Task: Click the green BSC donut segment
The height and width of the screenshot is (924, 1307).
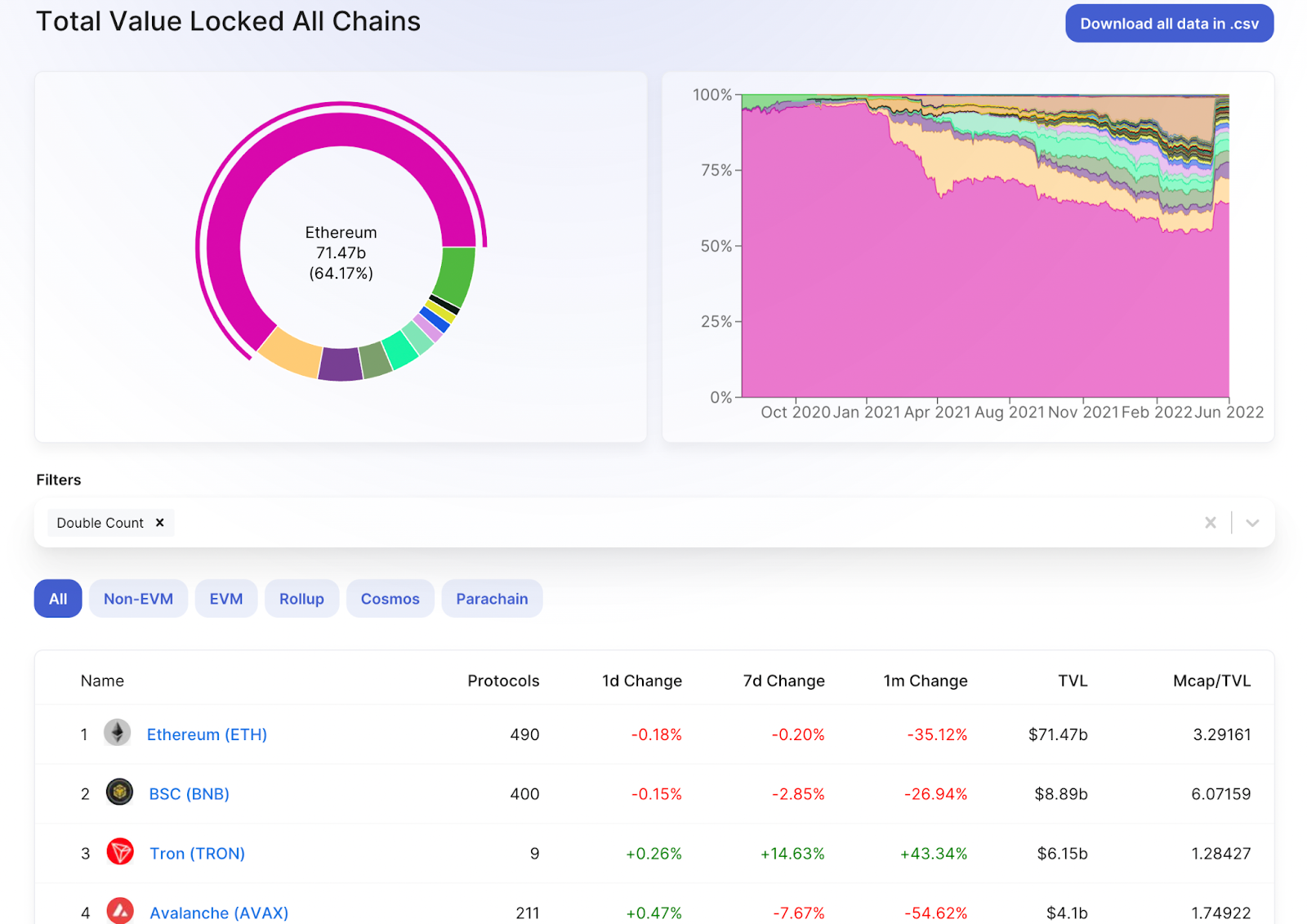Action: point(454,276)
